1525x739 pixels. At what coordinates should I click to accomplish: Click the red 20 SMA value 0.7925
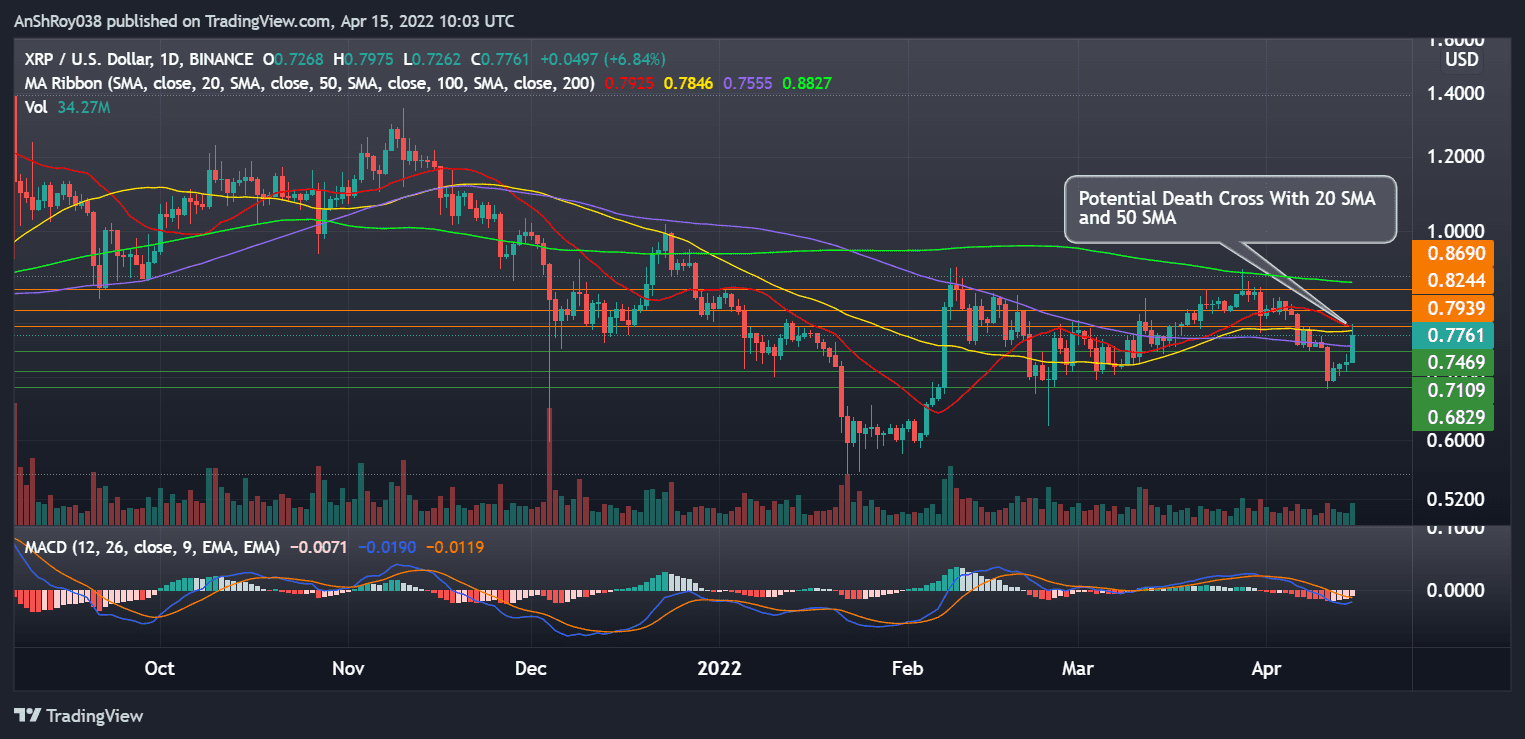[628, 83]
